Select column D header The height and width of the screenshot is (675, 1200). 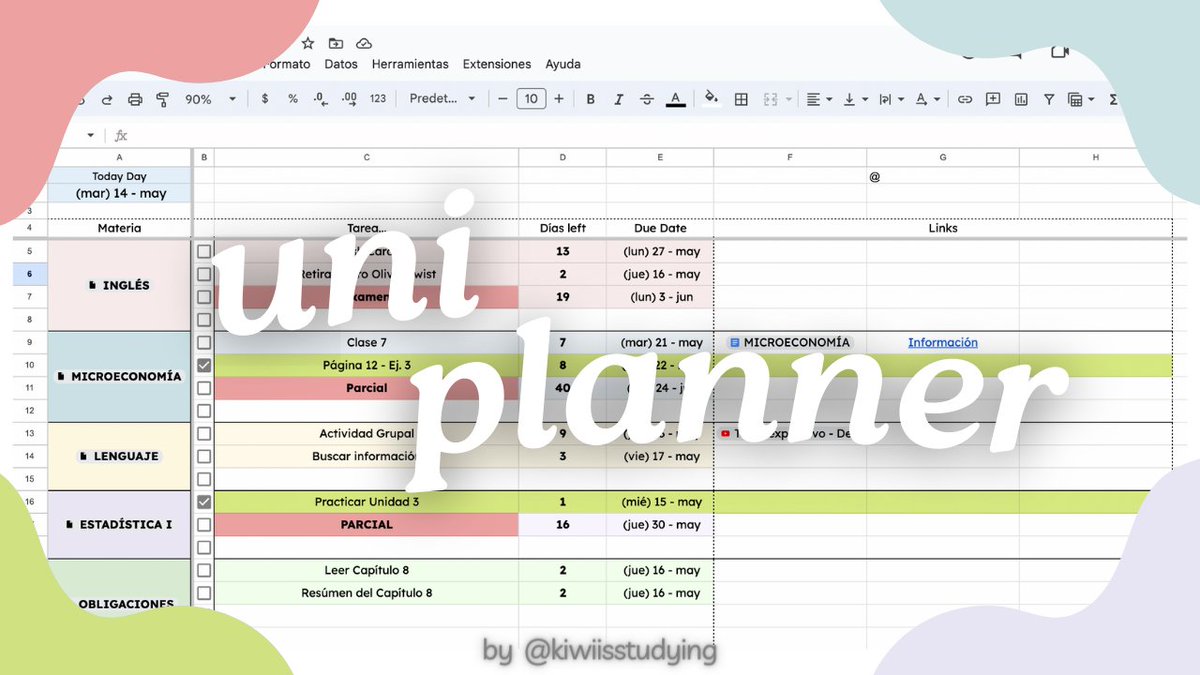point(562,157)
